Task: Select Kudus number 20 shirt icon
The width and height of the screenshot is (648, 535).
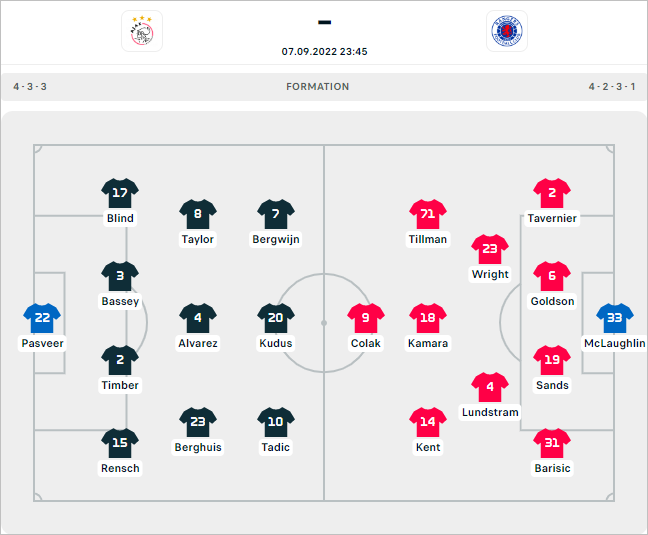Action: 276,318
